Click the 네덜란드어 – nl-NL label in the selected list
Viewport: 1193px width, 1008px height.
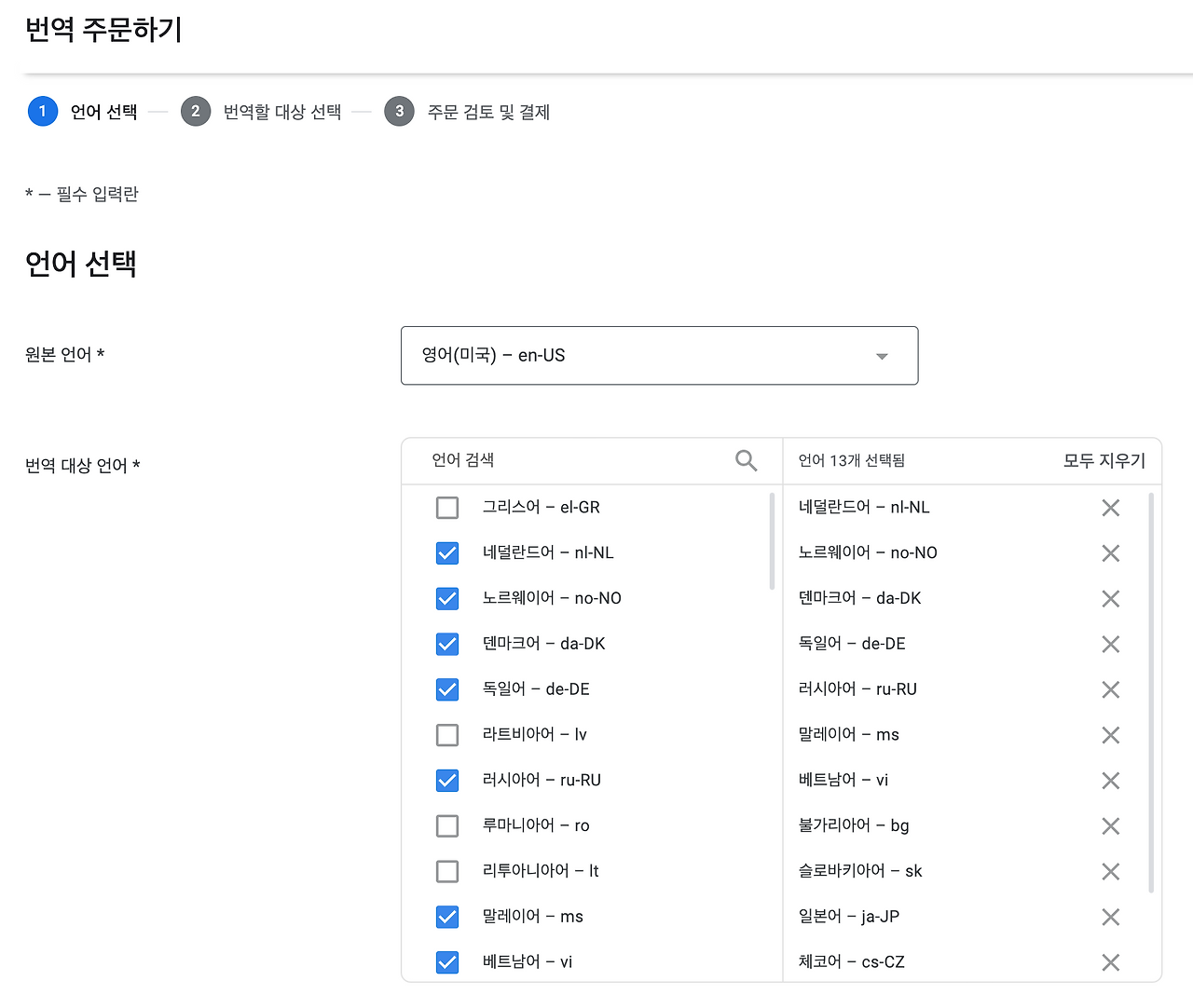864,507
